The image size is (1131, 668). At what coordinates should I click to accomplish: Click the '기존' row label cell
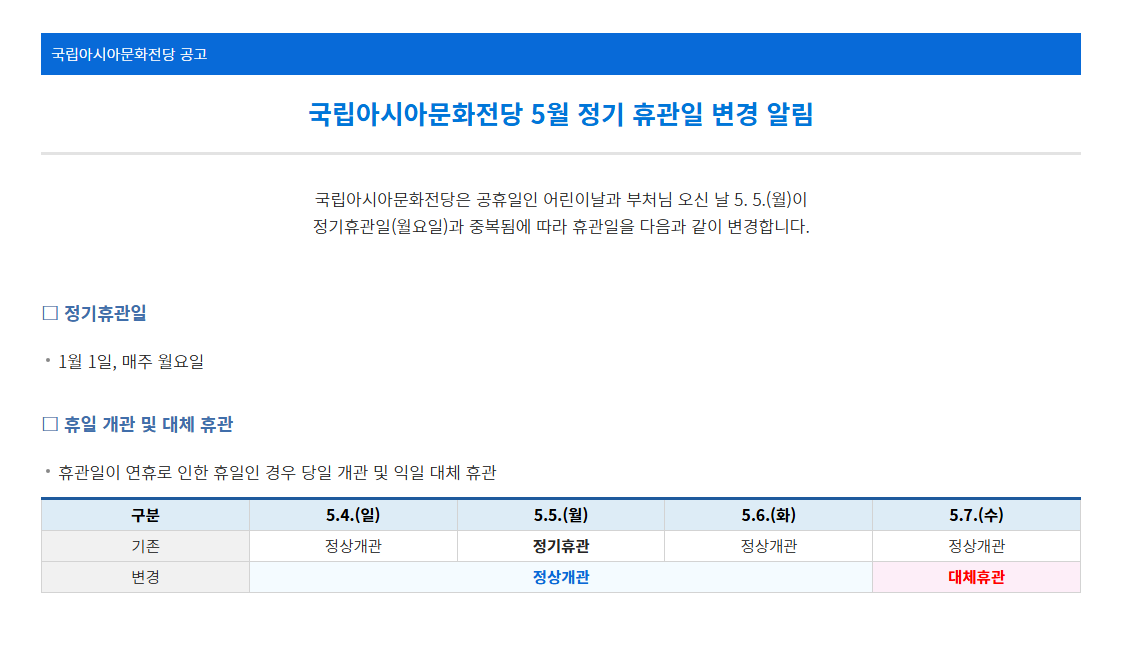coord(145,546)
